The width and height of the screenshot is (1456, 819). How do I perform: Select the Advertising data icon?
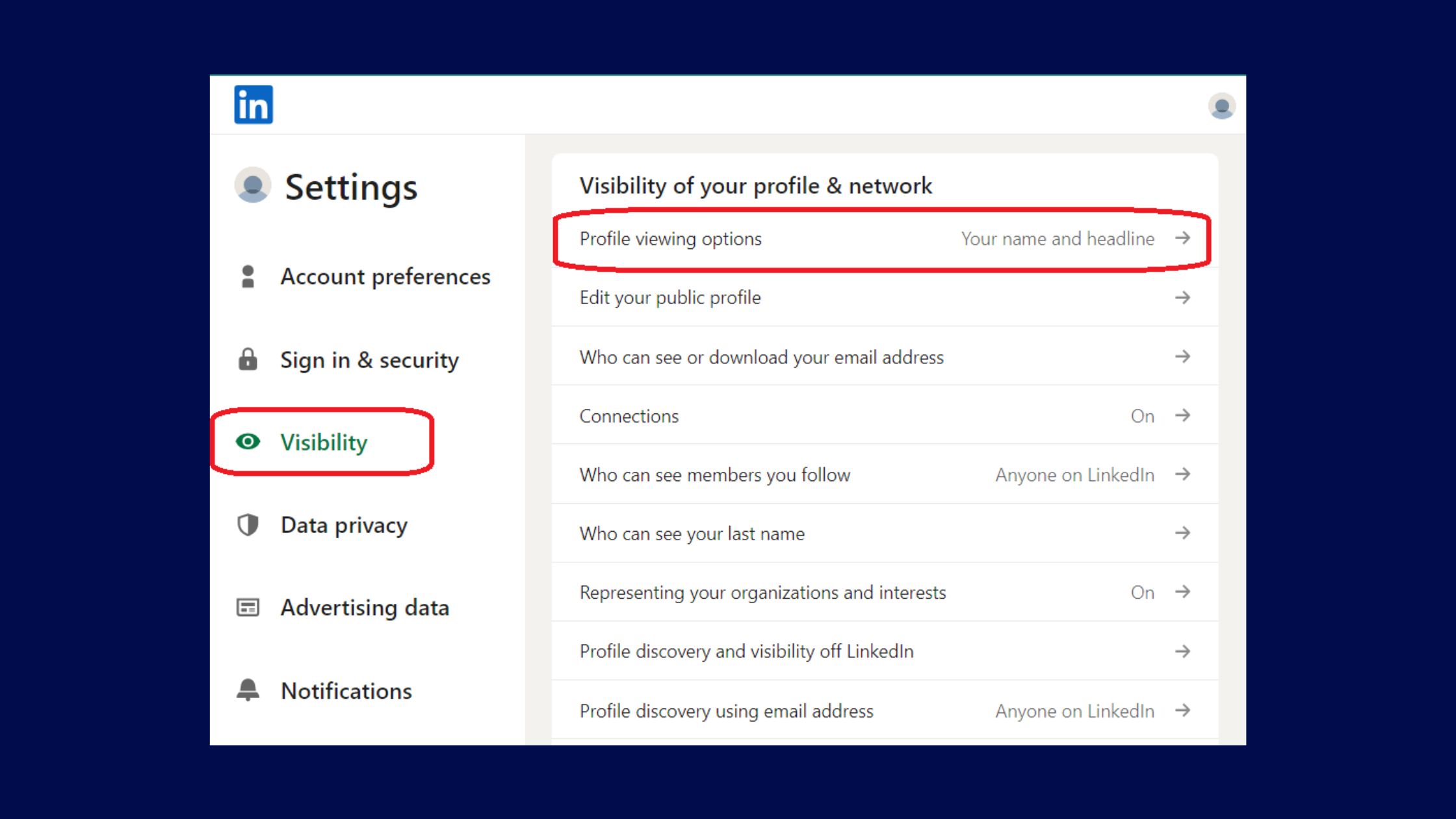248,607
